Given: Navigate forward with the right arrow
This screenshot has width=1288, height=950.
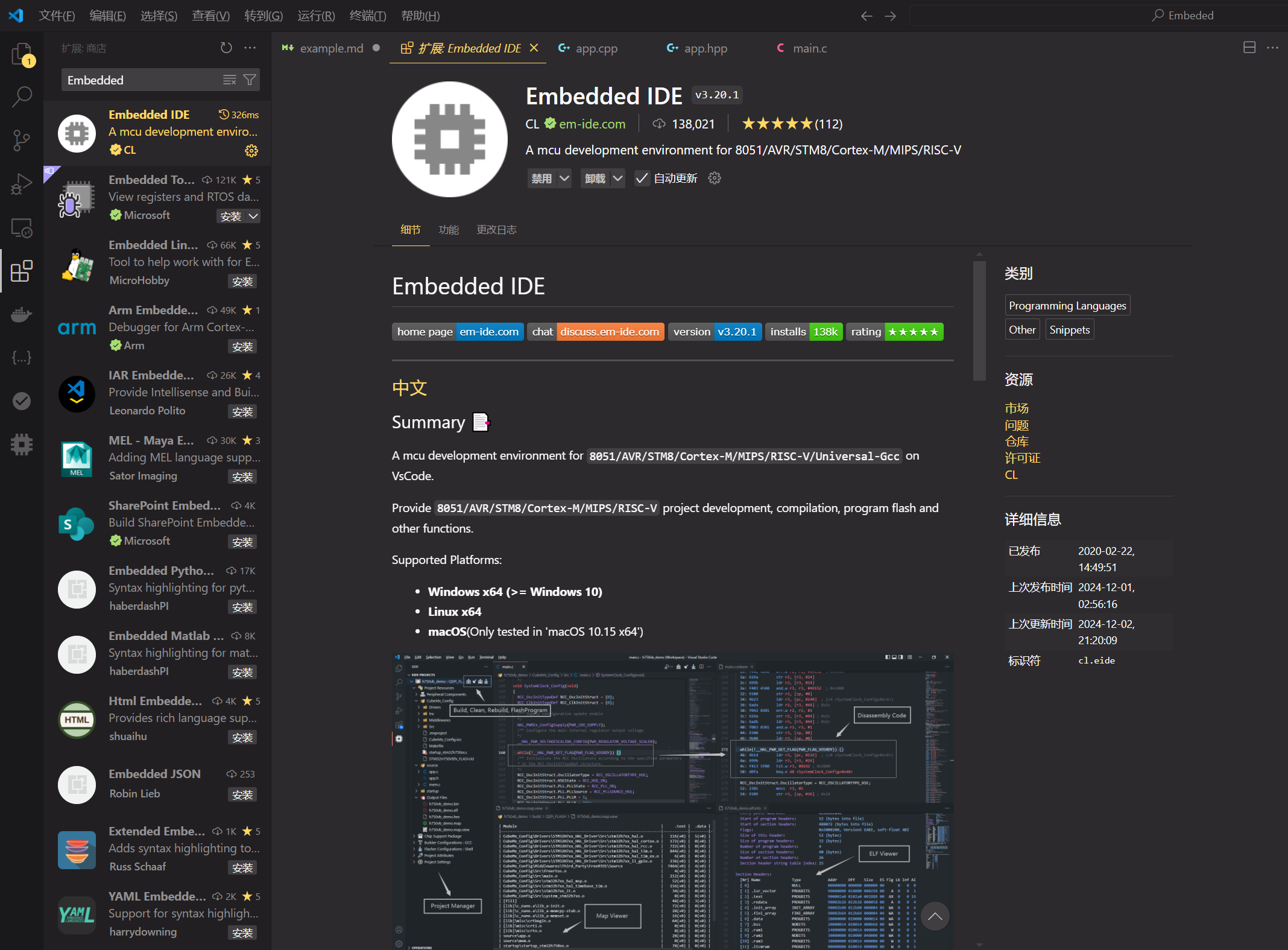Looking at the screenshot, I should pyautogui.click(x=890, y=16).
